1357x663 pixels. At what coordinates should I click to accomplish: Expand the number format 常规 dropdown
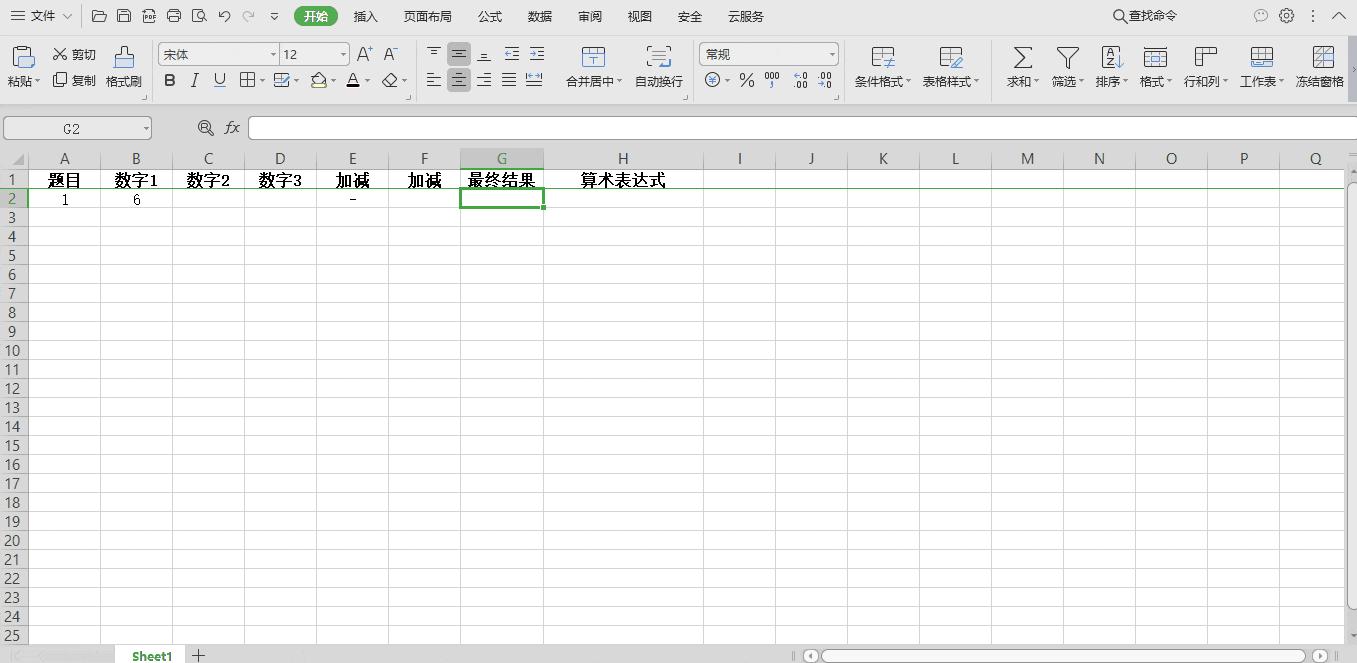coord(831,54)
